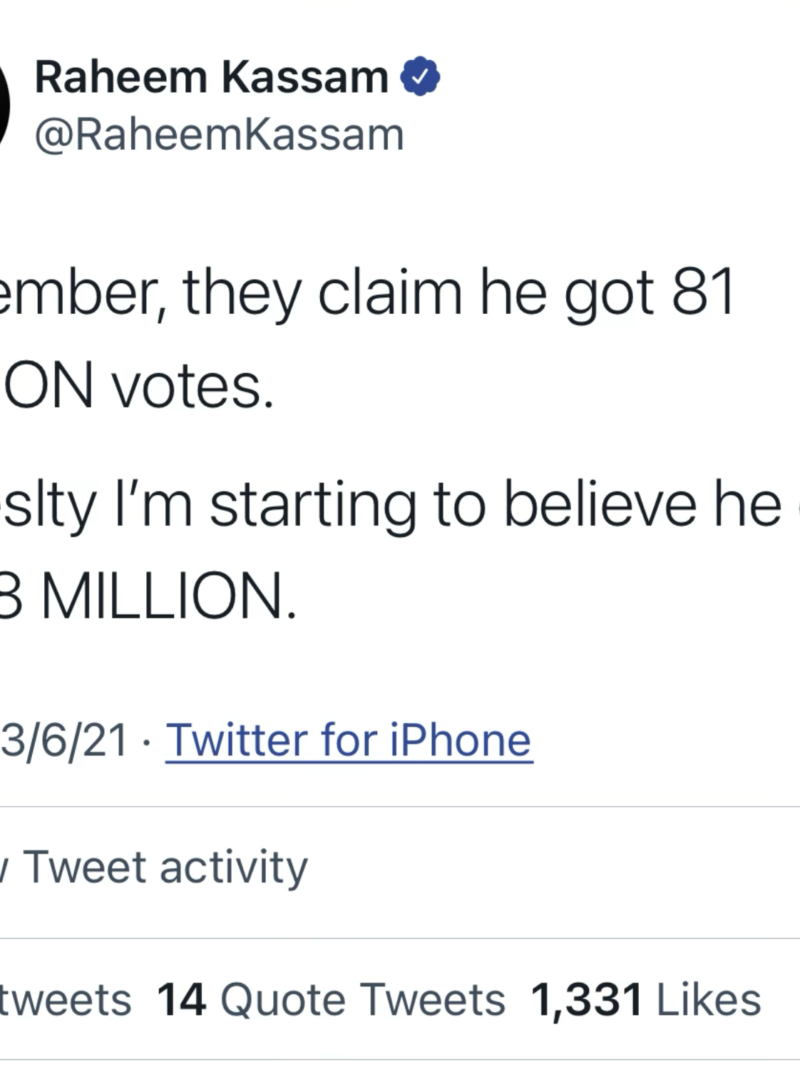Open the Twitter for iPhone link

[x=348, y=741]
